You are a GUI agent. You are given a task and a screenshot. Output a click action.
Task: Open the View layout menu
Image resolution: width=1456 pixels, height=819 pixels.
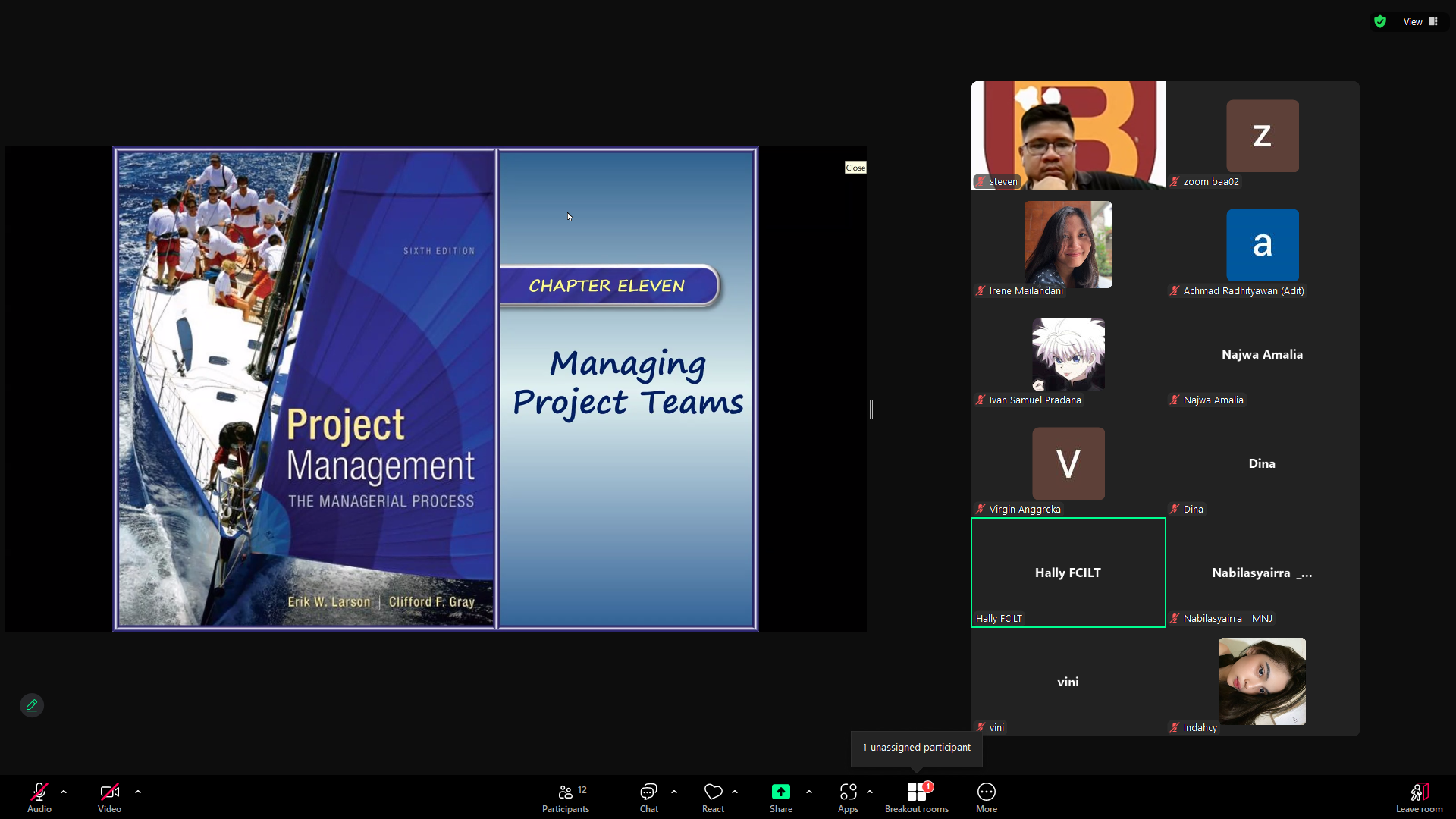click(1420, 22)
